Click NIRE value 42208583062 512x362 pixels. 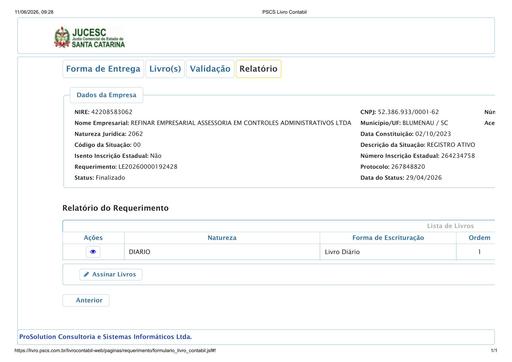(x=112, y=112)
